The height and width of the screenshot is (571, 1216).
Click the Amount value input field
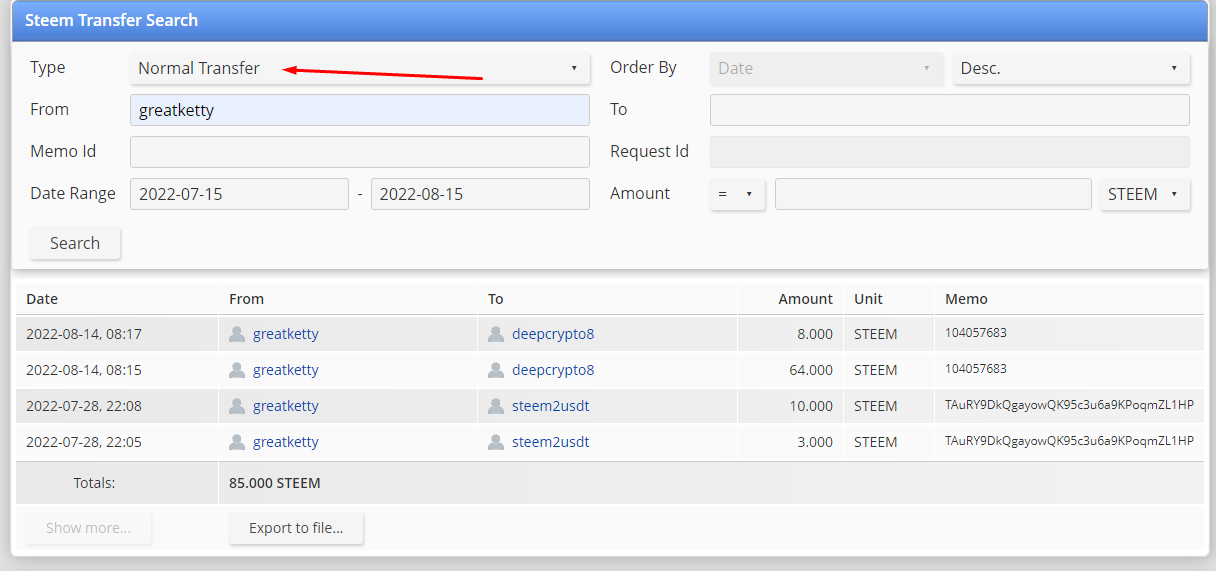(x=933, y=194)
